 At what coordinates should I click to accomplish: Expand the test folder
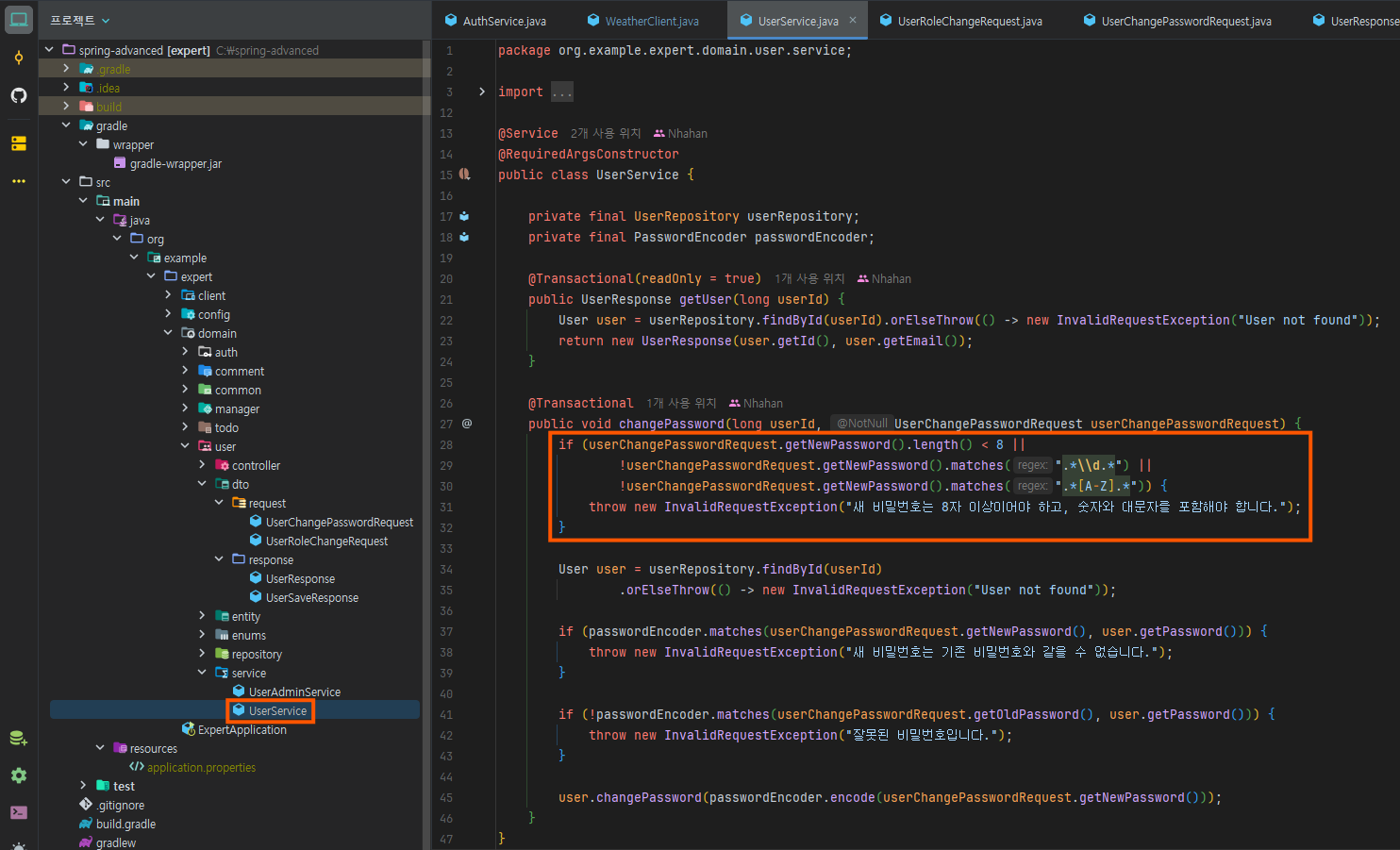pyautogui.click(x=83, y=785)
